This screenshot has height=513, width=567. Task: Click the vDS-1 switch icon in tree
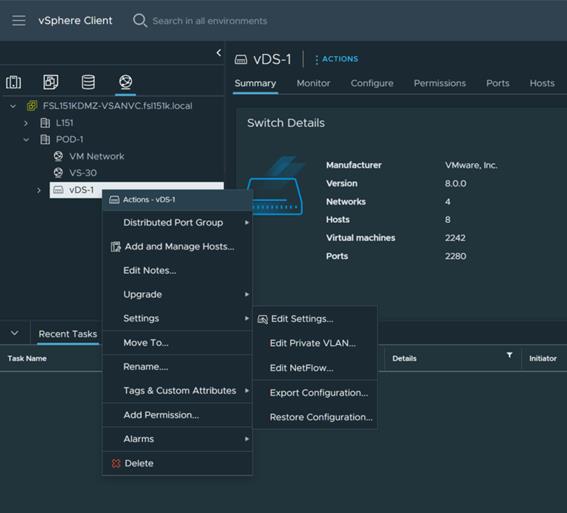click(58, 190)
